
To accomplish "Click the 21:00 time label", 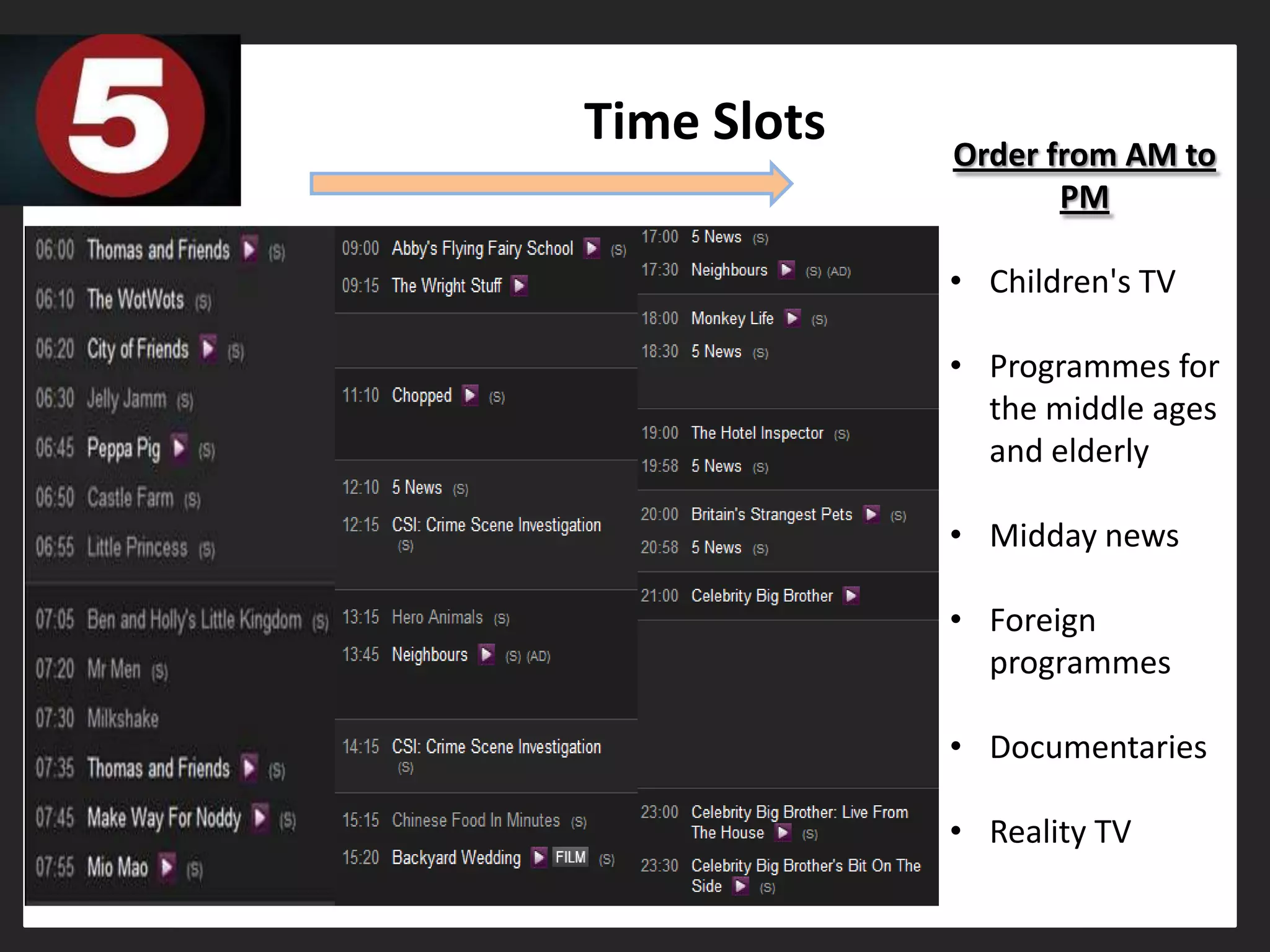I will 660,596.
